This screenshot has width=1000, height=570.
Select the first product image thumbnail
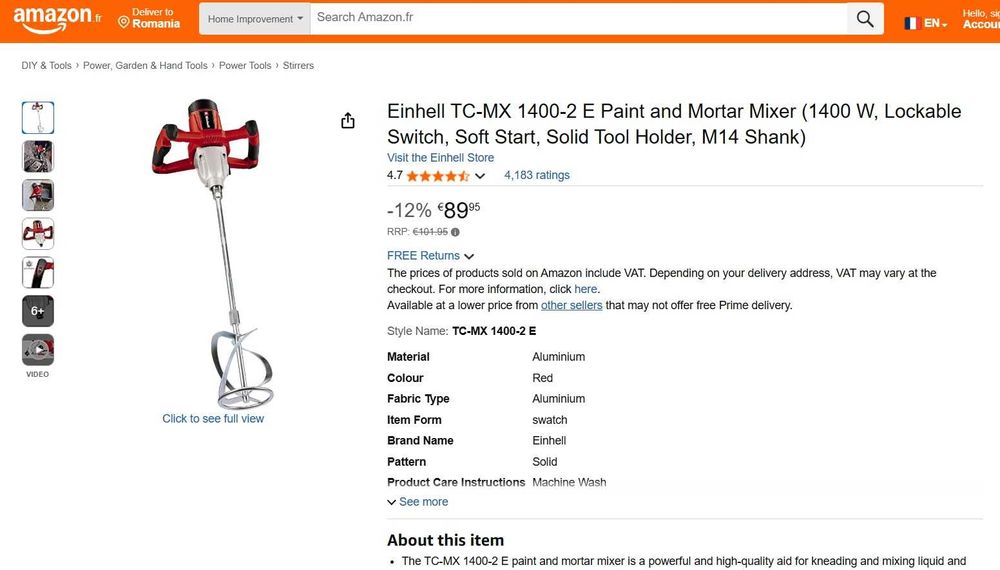tap(38, 118)
